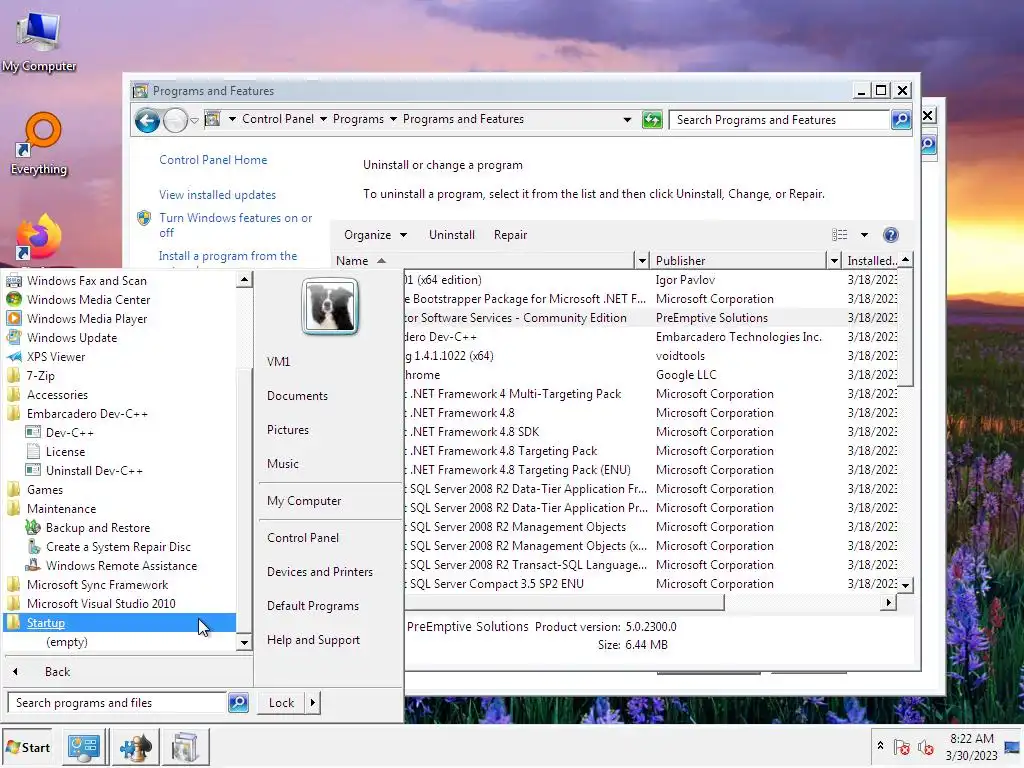The image size is (1024, 768).
Task: Focus the Search programs and files box
Action: click(x=118, y=703)
